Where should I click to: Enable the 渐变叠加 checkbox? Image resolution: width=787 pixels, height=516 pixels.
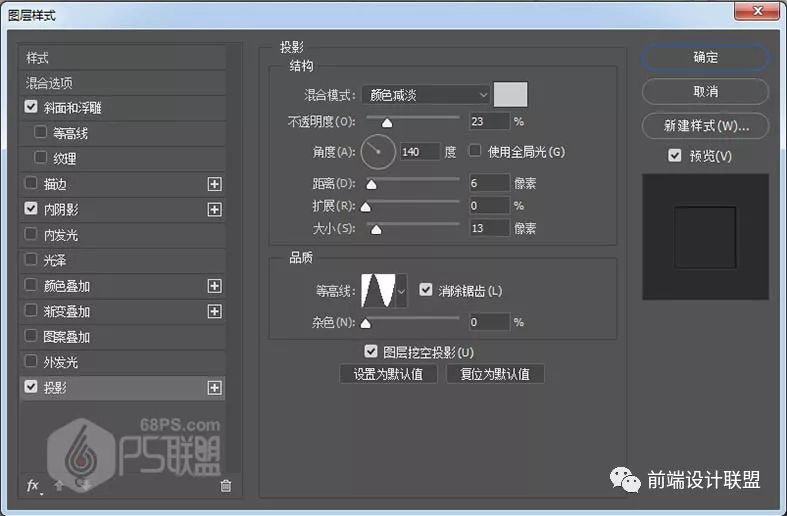(31, 310)
